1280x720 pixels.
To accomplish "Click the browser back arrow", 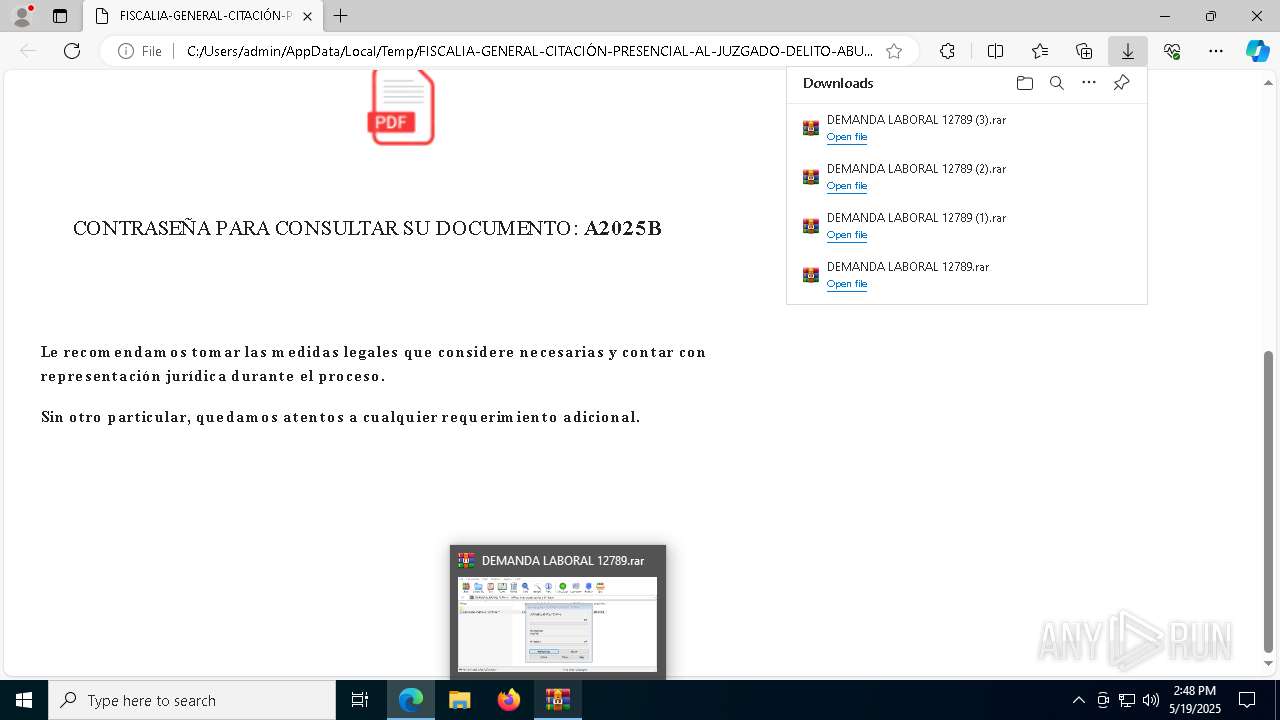I will (28, 51).
